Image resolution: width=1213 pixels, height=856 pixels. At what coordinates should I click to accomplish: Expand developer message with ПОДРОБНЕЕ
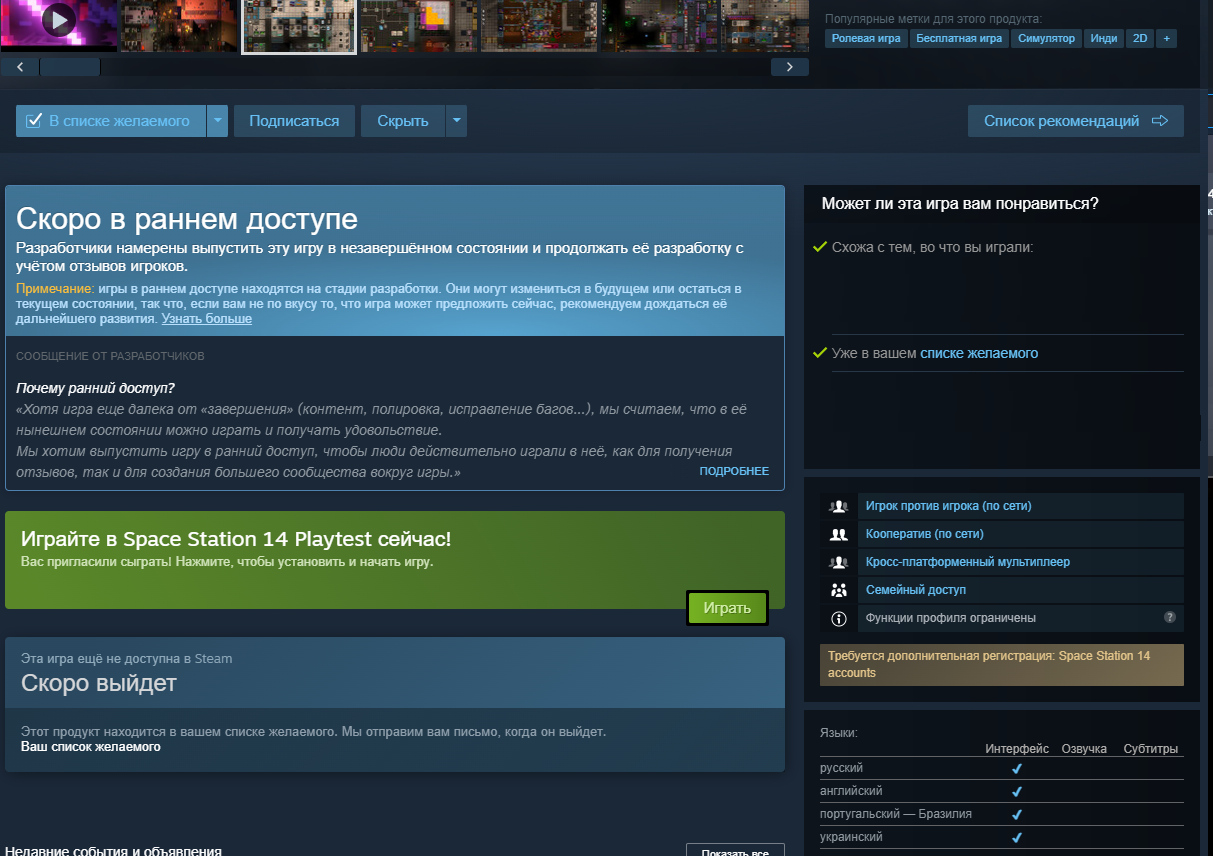[734, 471]
